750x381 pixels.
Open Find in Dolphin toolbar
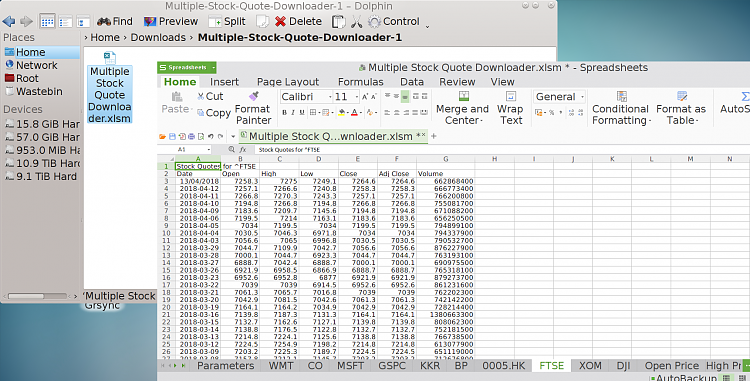click(115, 22)
